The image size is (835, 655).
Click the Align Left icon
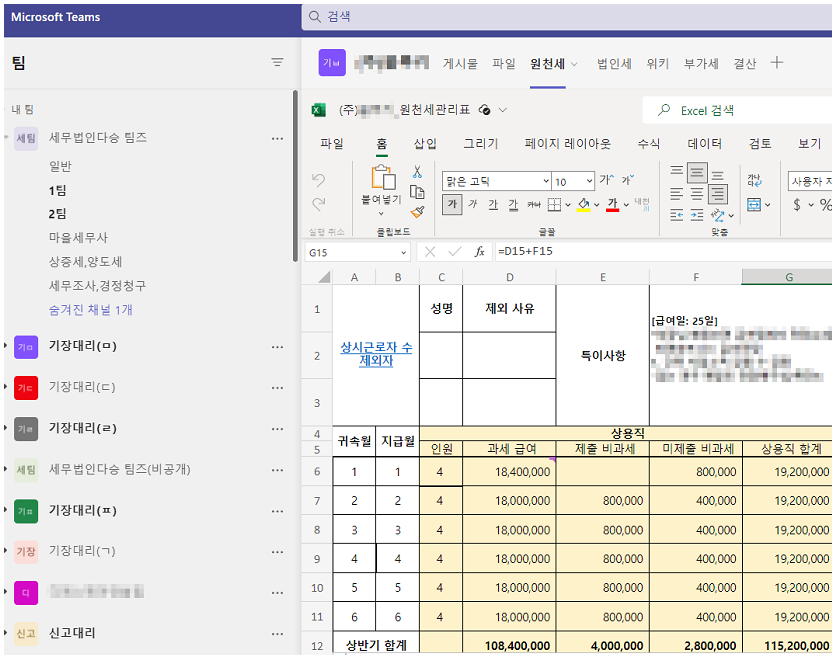point(677,194)
